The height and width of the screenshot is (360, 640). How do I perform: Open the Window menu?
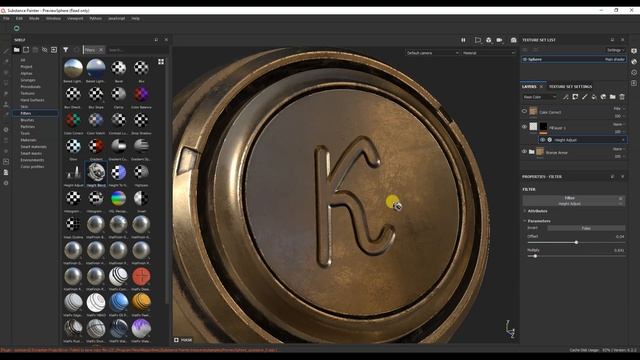tap(53, 18)
